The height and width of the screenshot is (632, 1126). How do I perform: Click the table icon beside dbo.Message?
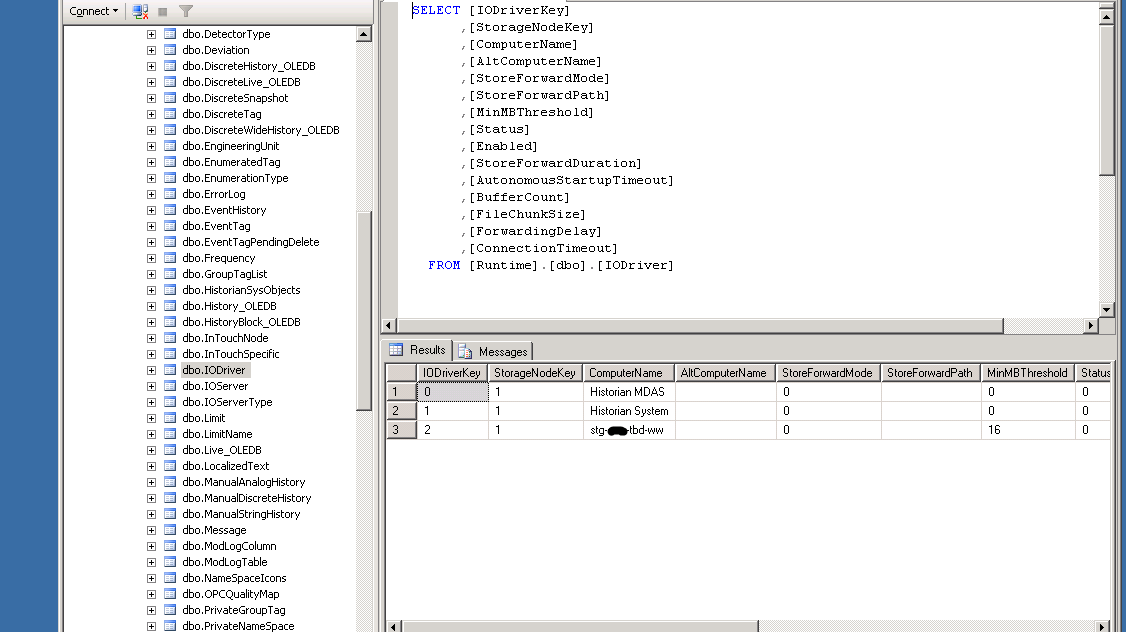click(x=170, y=530)
